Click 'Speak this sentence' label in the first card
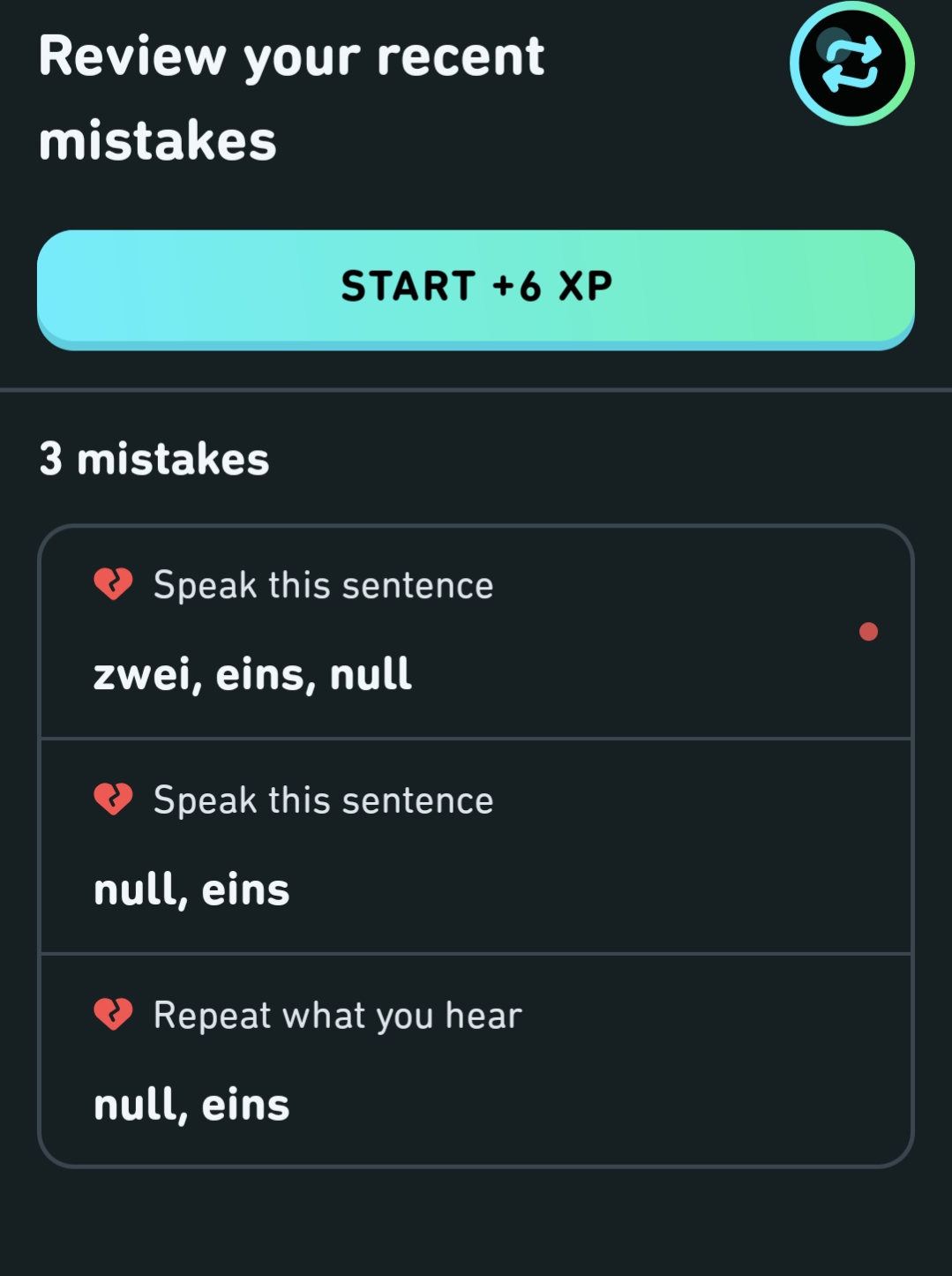Image resolution: width=952 pixels, height=1276 pixels. (323, 585)
